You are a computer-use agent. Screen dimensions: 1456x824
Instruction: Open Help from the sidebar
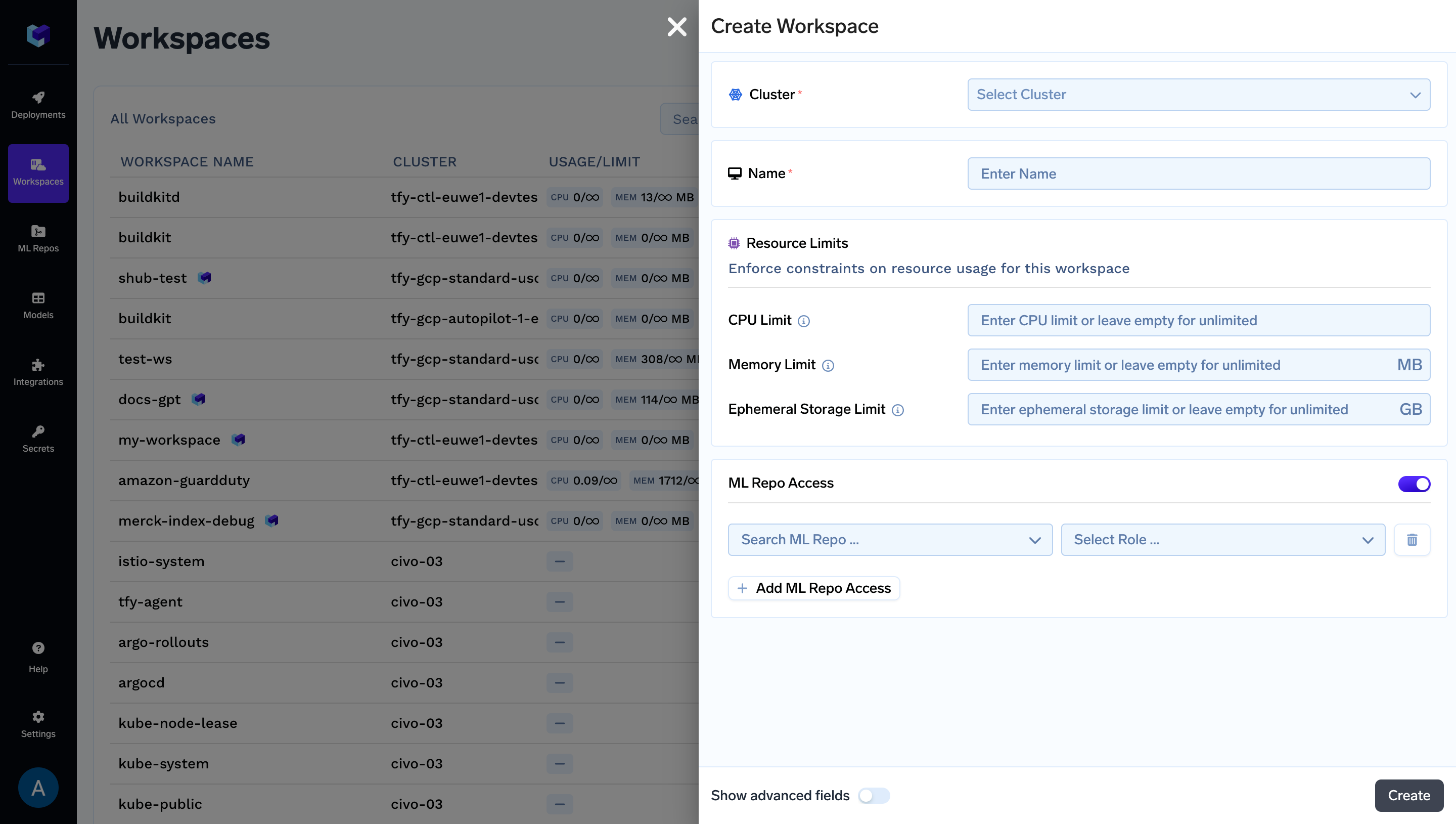(38, 657)
